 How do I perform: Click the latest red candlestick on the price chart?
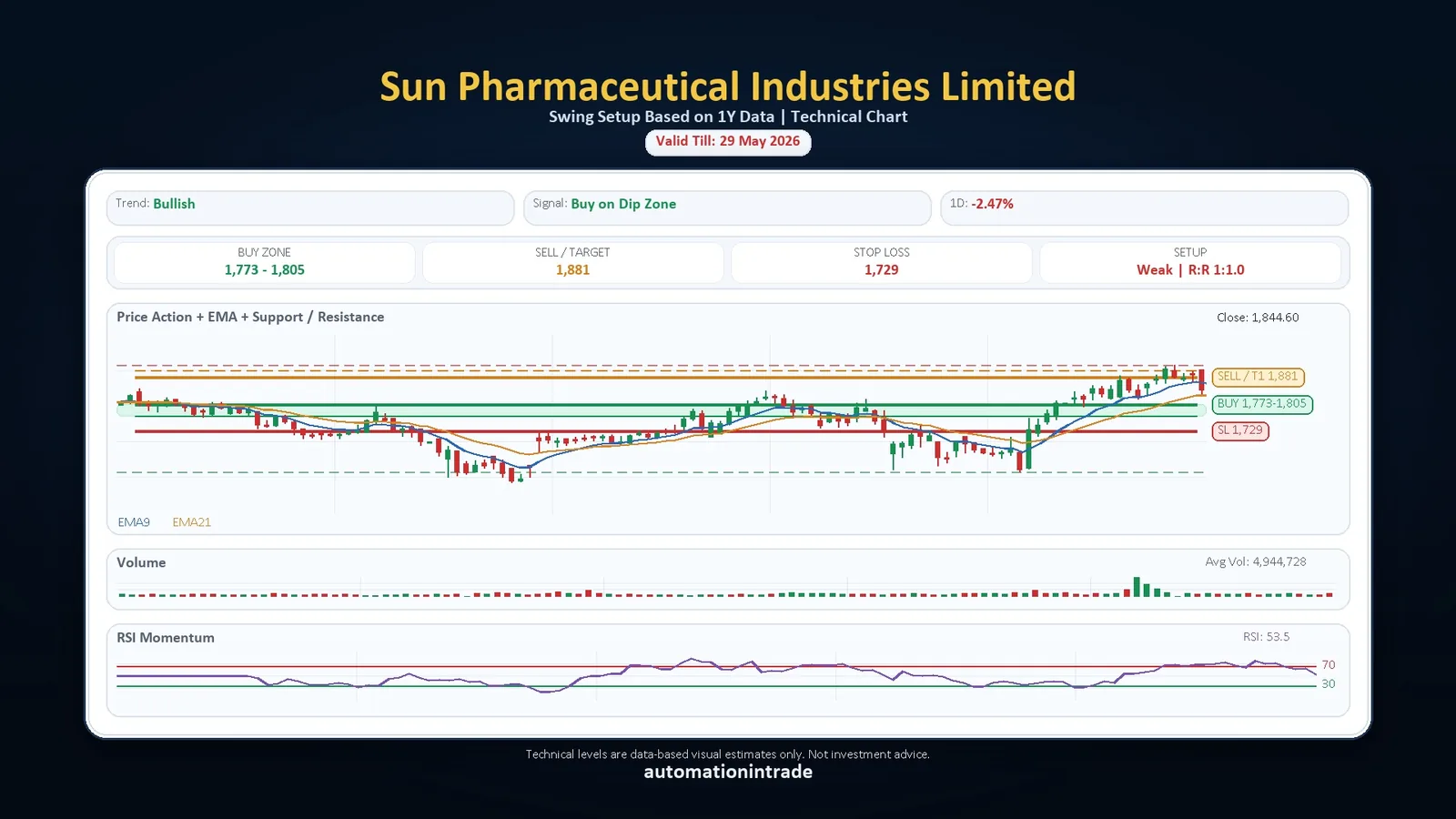[x=1202, y=381]
